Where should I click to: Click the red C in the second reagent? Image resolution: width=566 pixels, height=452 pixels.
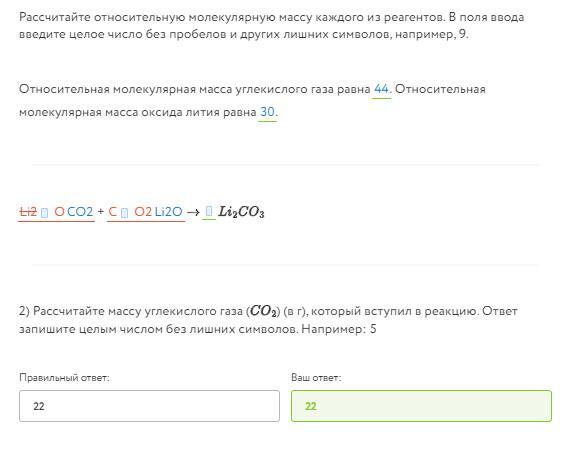112,212
